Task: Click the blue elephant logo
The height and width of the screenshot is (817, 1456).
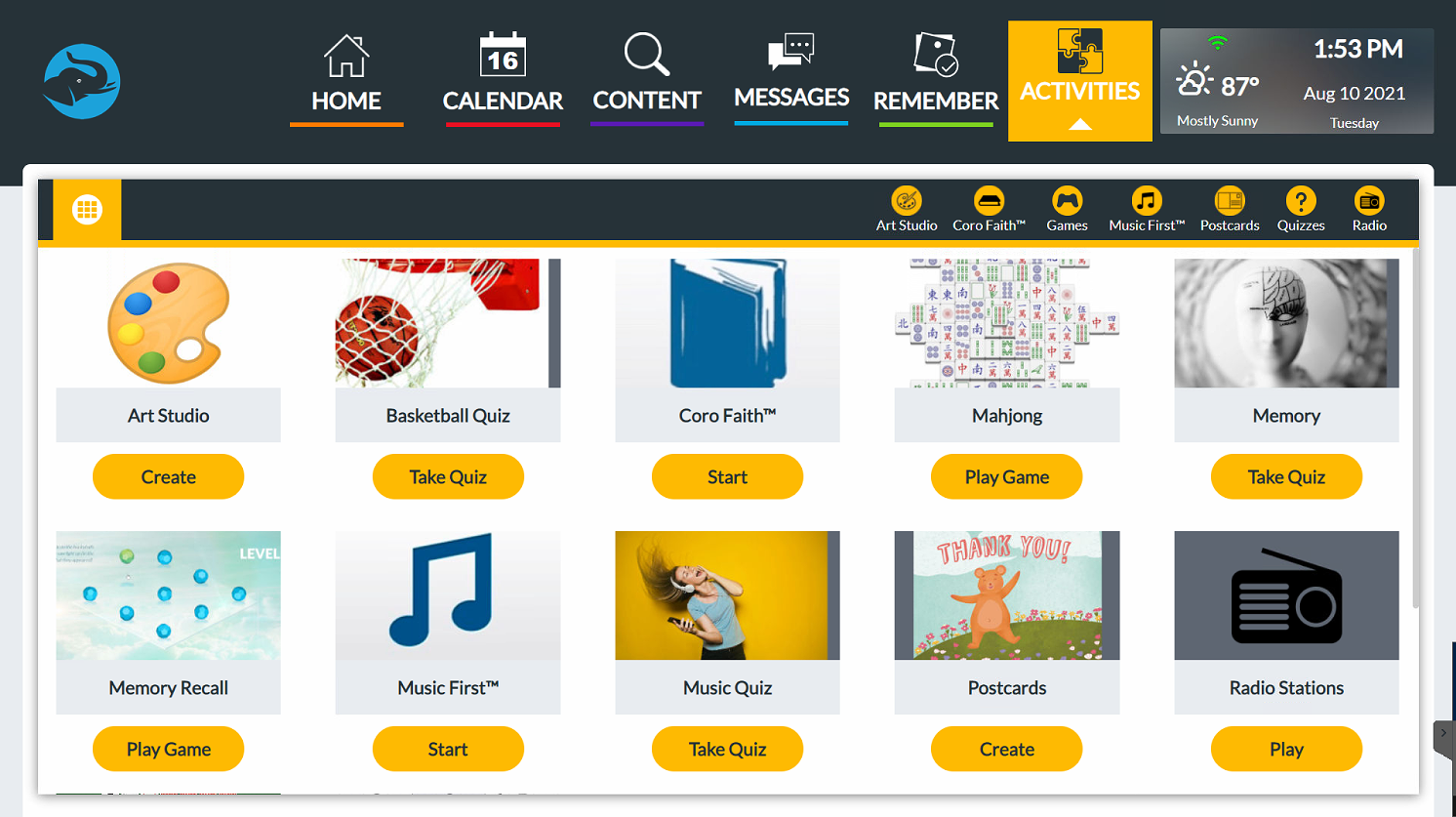Action: [82, 81]
